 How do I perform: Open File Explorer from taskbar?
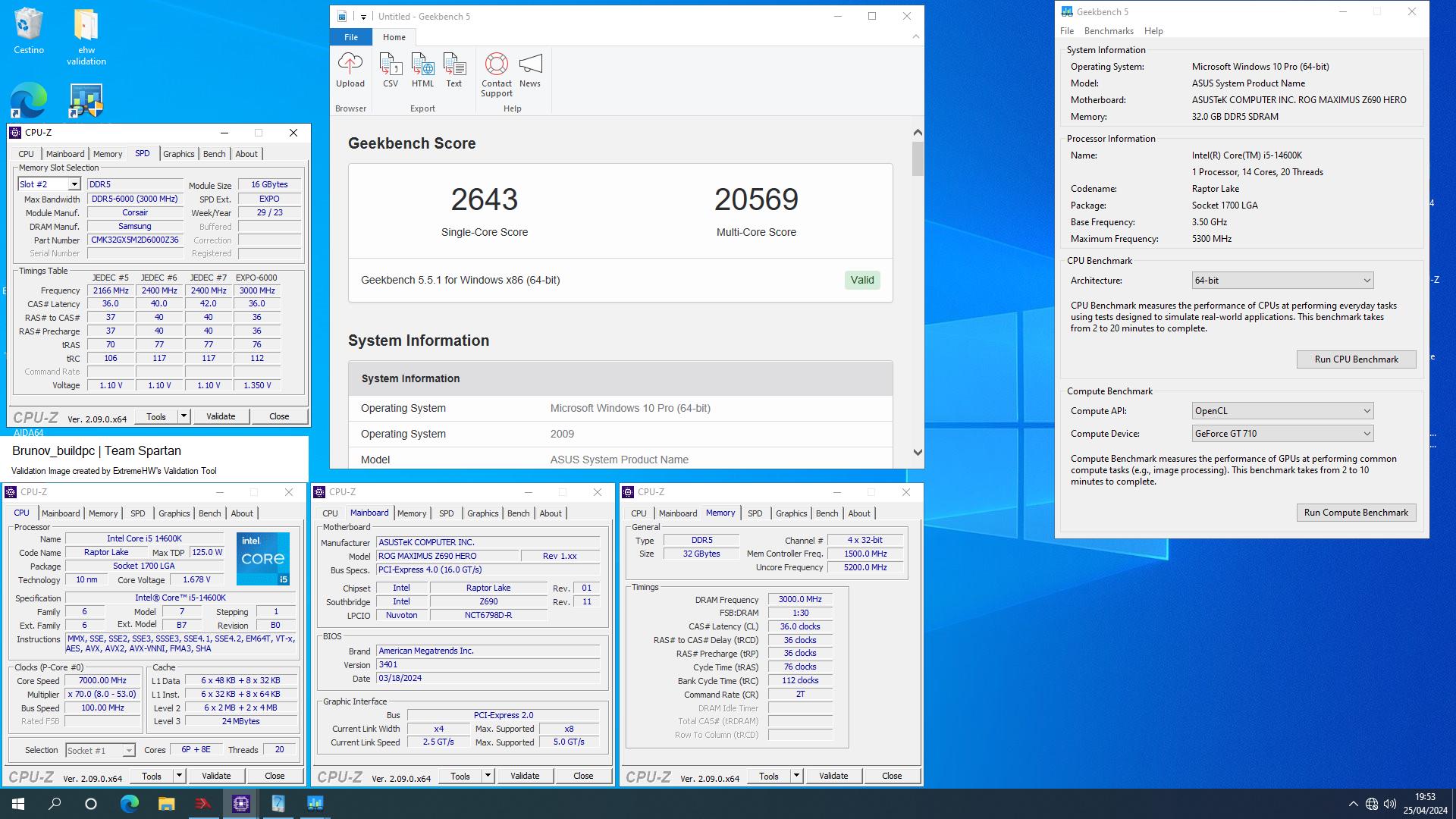click(x=166, y=804)
